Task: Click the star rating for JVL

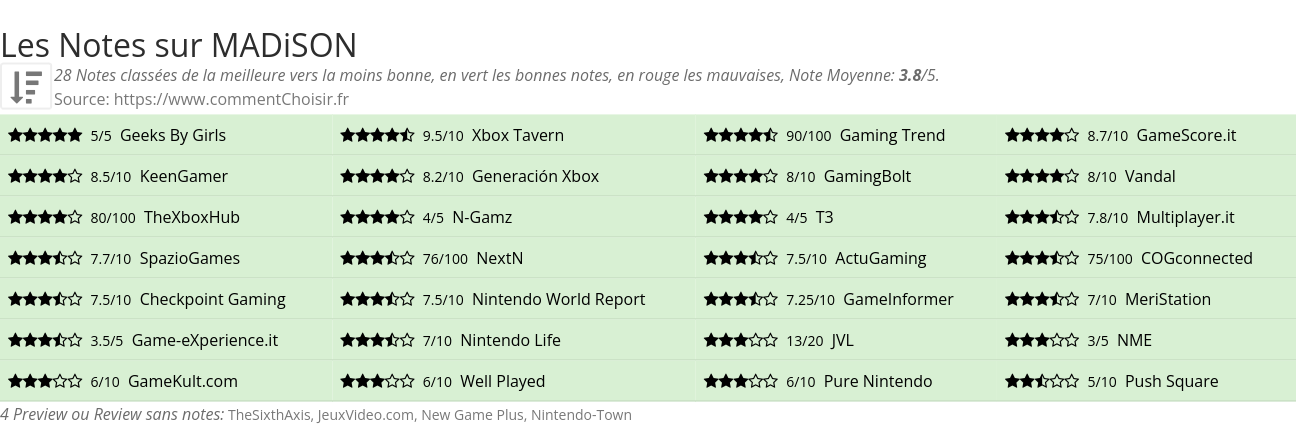Action: tap(741, 340)
